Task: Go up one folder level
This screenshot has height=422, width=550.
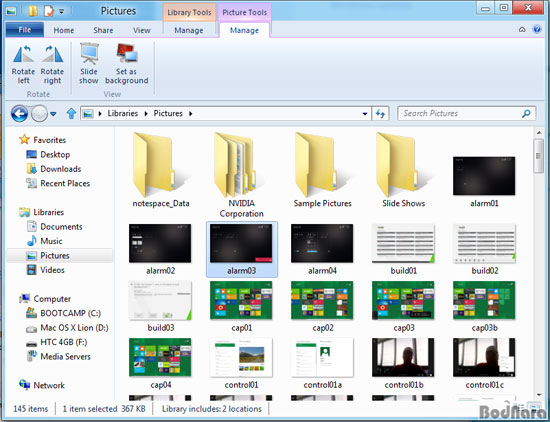Action: point(71,113)
